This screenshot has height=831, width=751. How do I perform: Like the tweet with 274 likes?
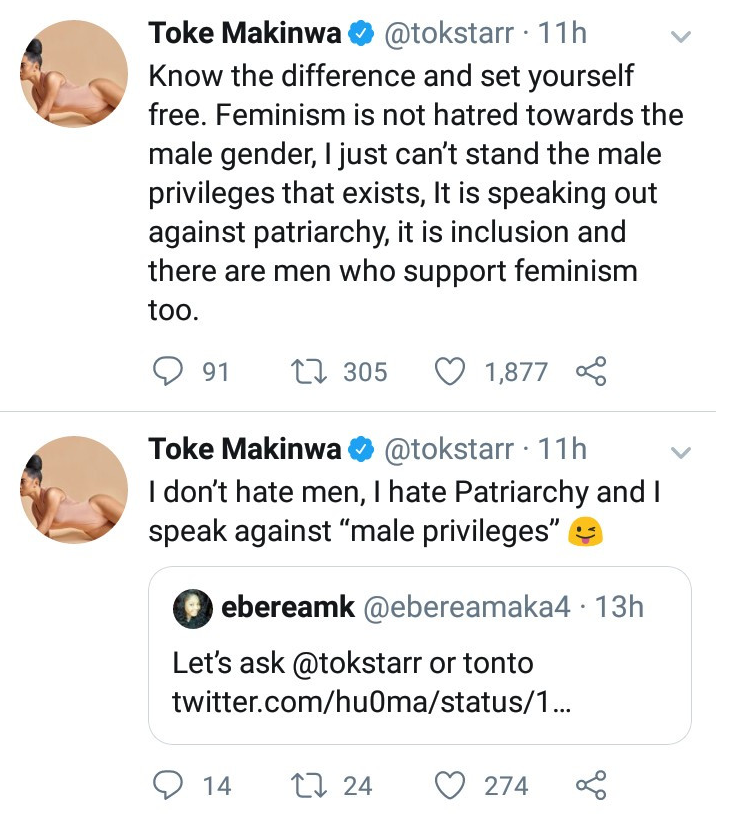453,786
